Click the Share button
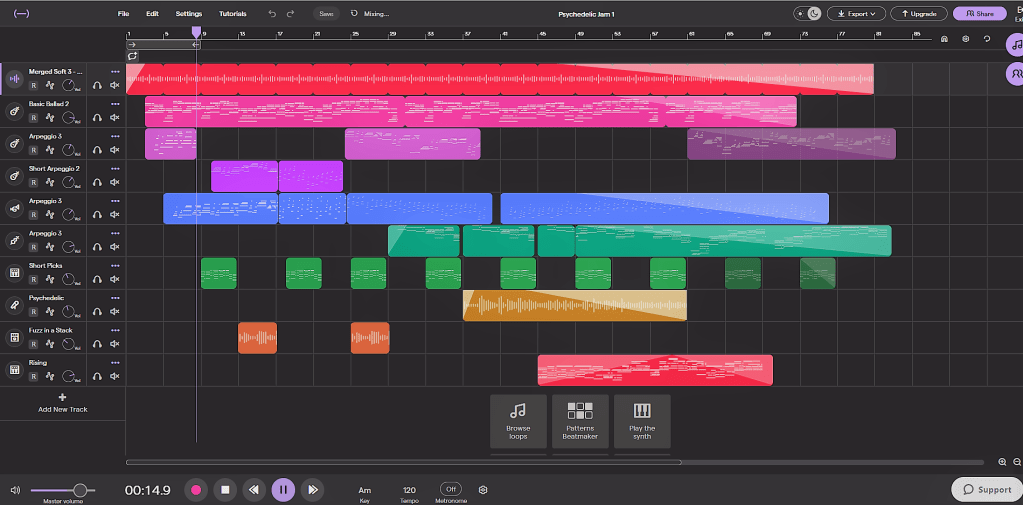The height and width of the screenshot is (505, 1023). click(979, 14)
